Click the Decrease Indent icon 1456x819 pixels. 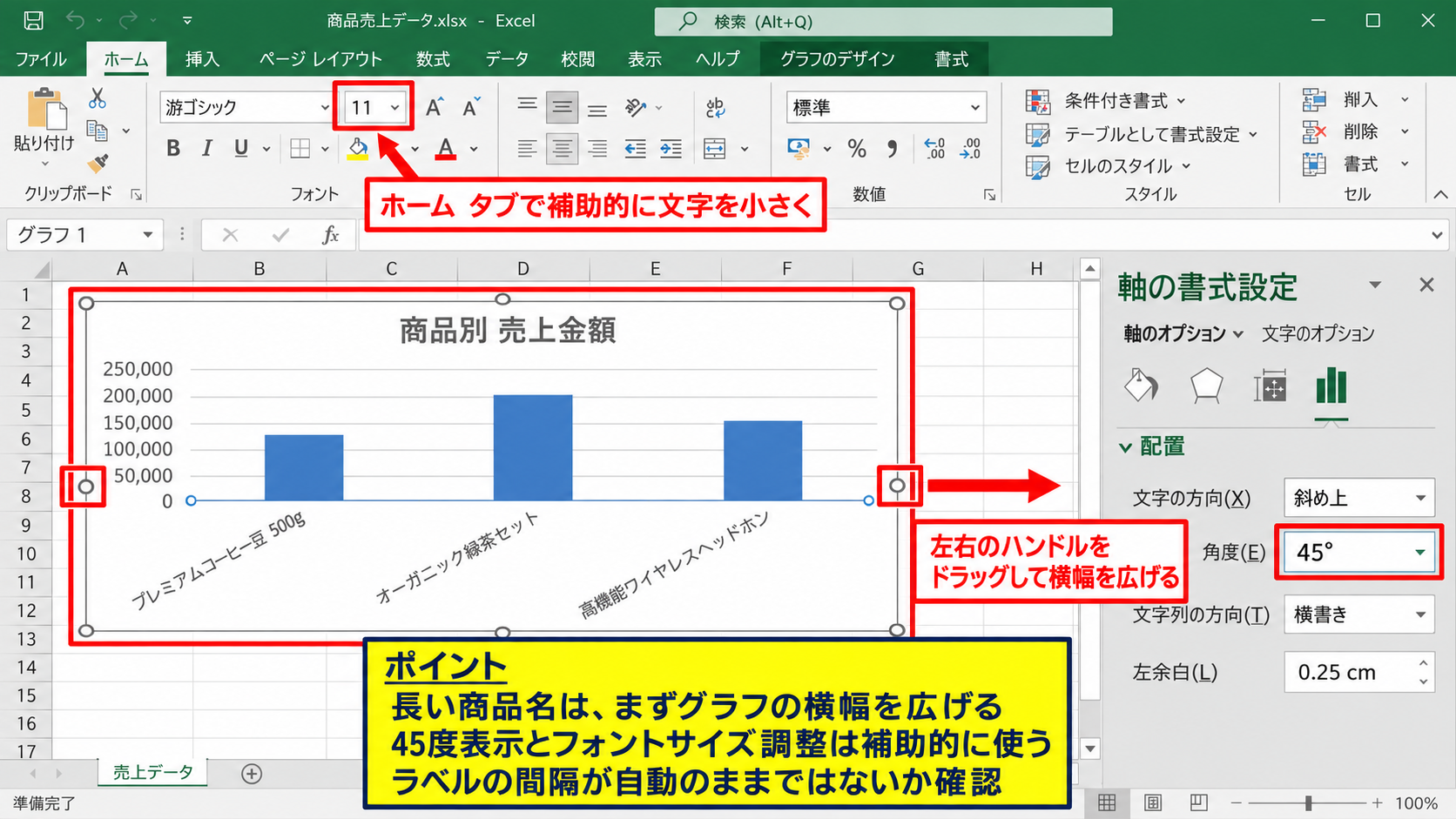pos(635,149)
